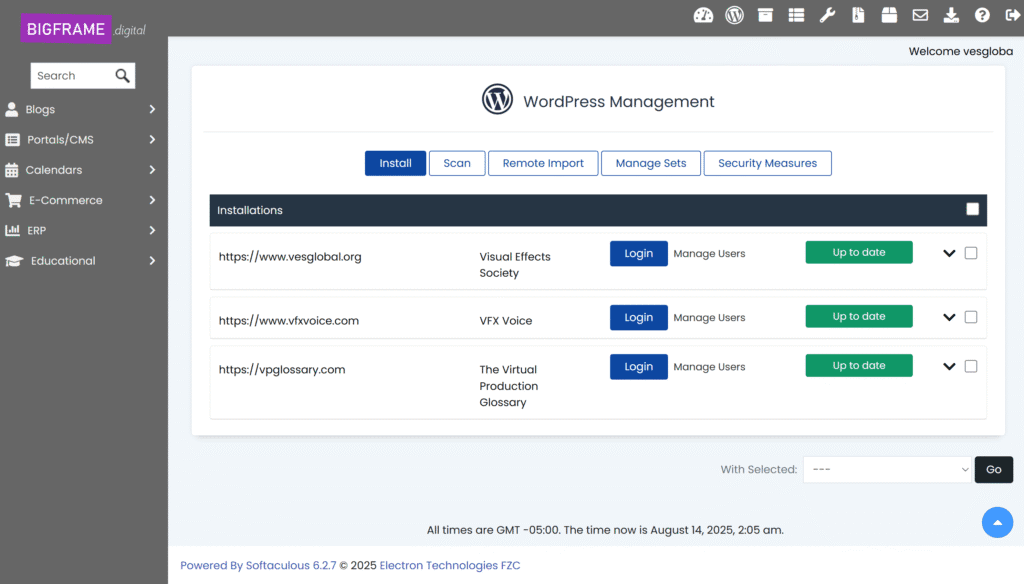The height and width of the screenshot is (584, 1024).
Task: Click Manage Users for vpglossary.com
Action: click(x=709, y=366)
